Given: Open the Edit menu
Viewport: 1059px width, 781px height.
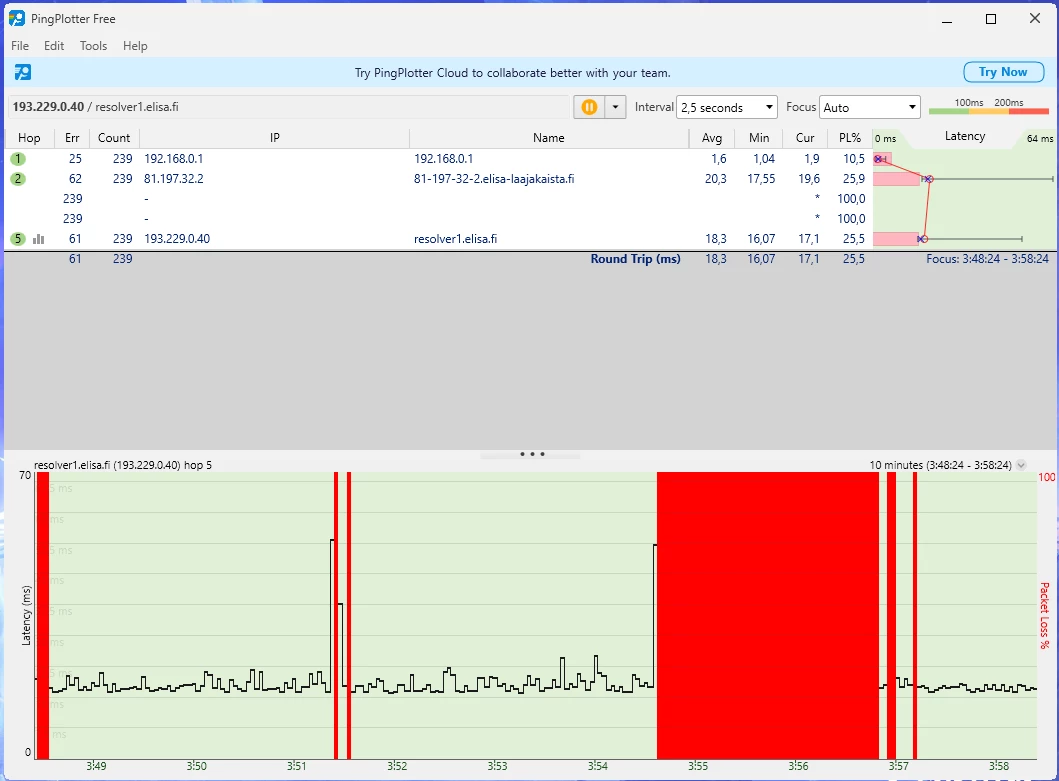Looking at the screenshot, I should click(54, 46).
